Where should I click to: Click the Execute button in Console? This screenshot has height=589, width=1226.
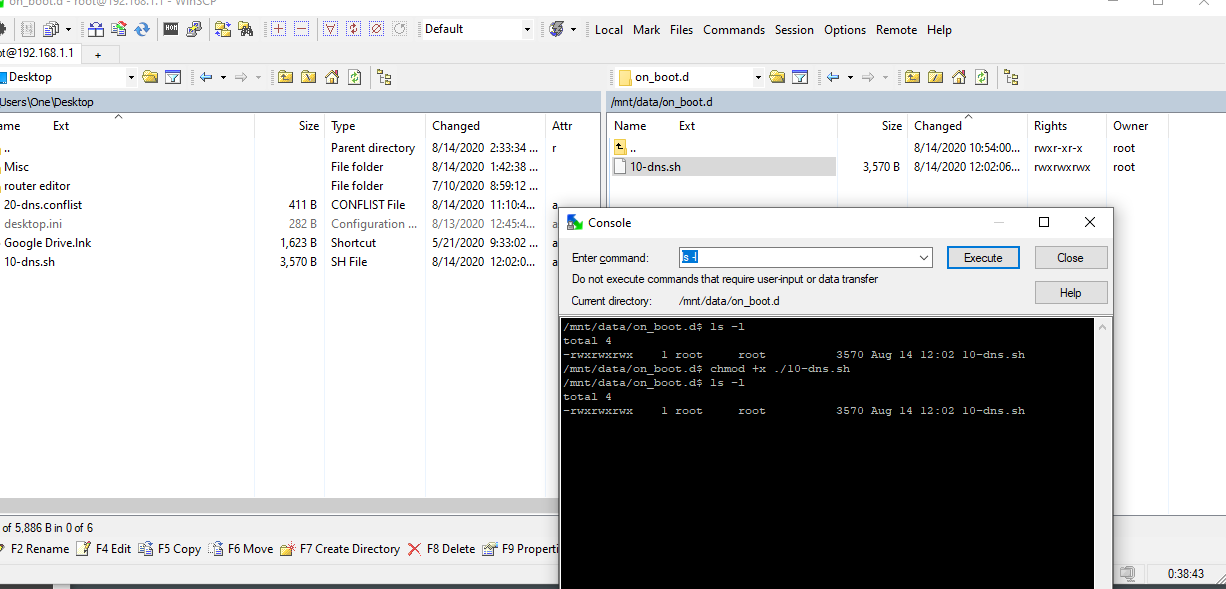pos(983,257)
